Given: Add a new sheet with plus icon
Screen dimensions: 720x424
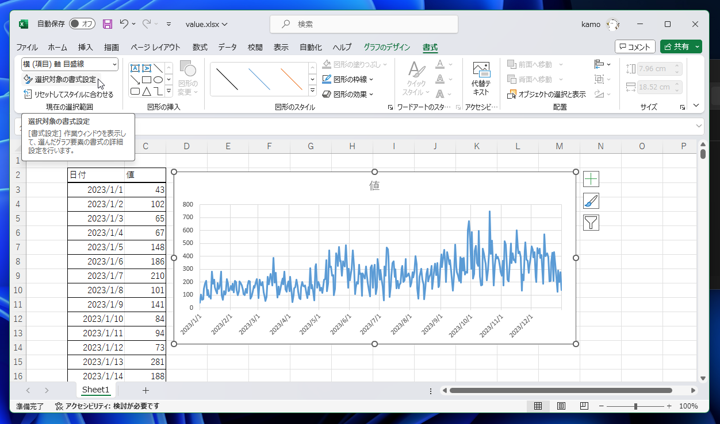Looking at the screenshot, I should [x=145, y=390].
